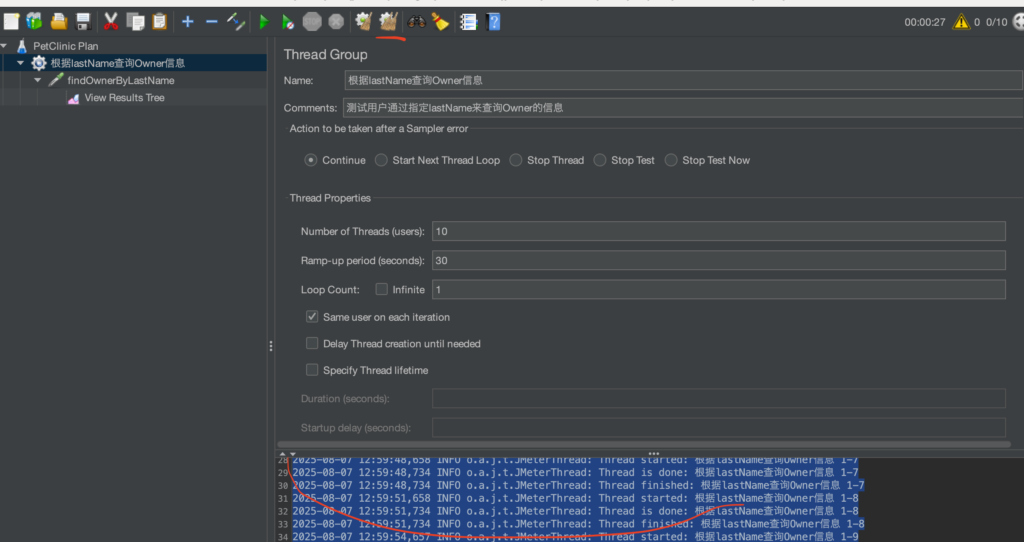Click the pipette icon of the findOwnerByLastName sampler
The width and height of the screenshot is (1024, 542).
click(56, 80)
